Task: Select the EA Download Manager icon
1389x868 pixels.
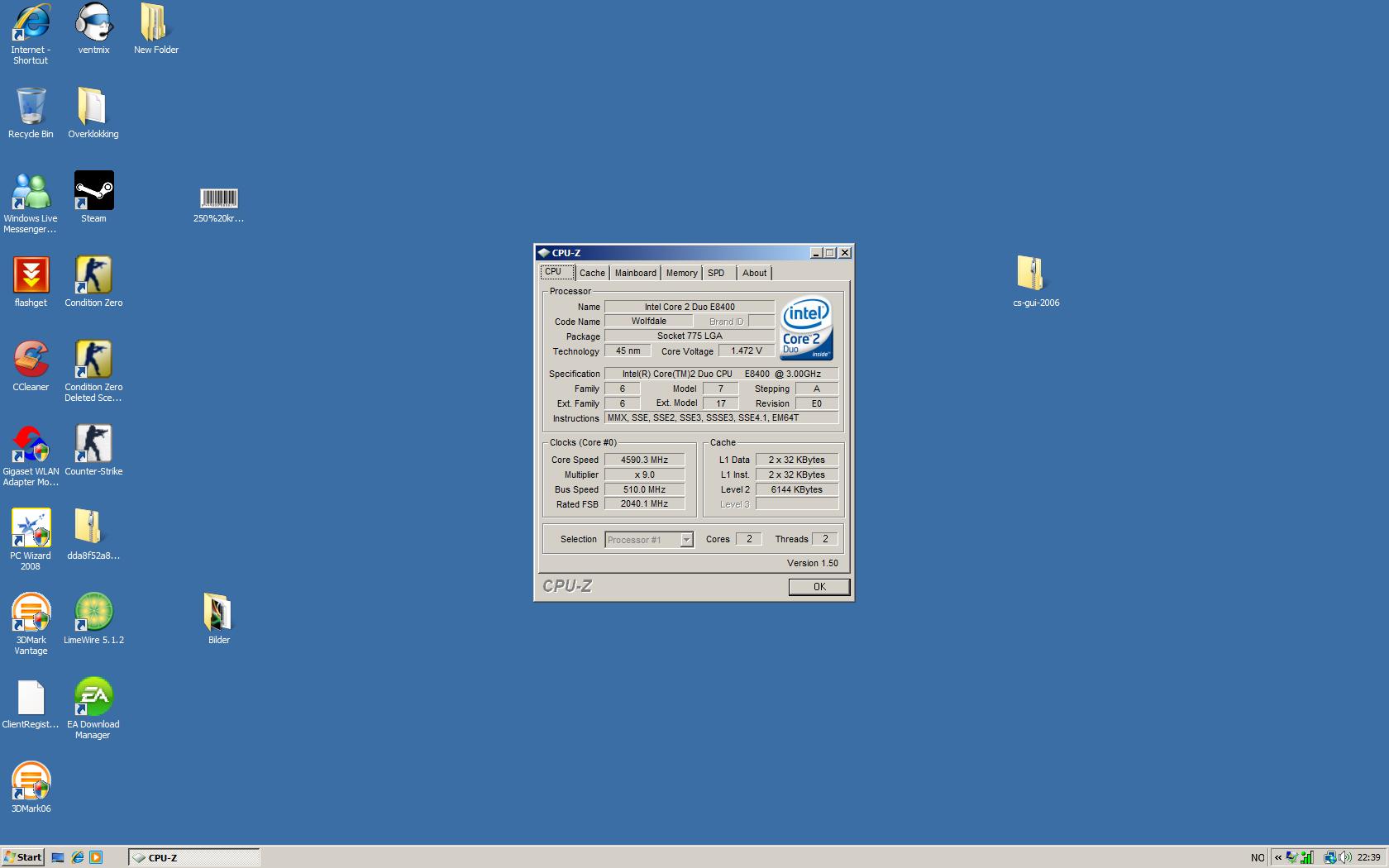Action: pos(93,708)
